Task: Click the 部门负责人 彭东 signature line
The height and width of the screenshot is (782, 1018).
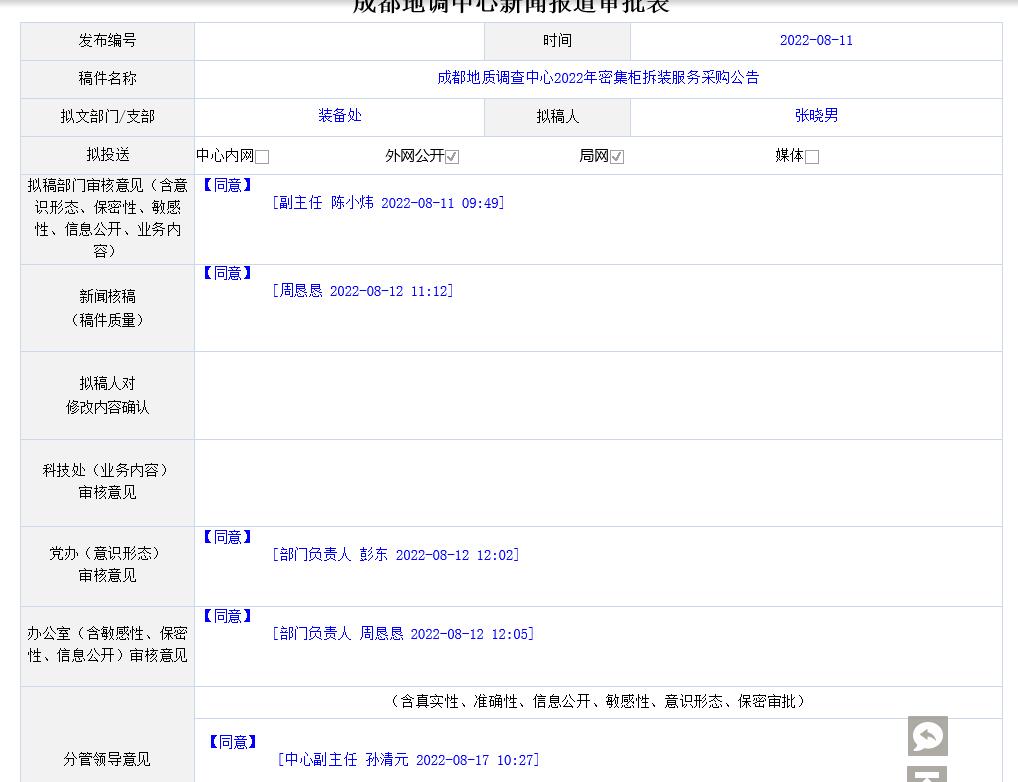Action: point(396,555)
